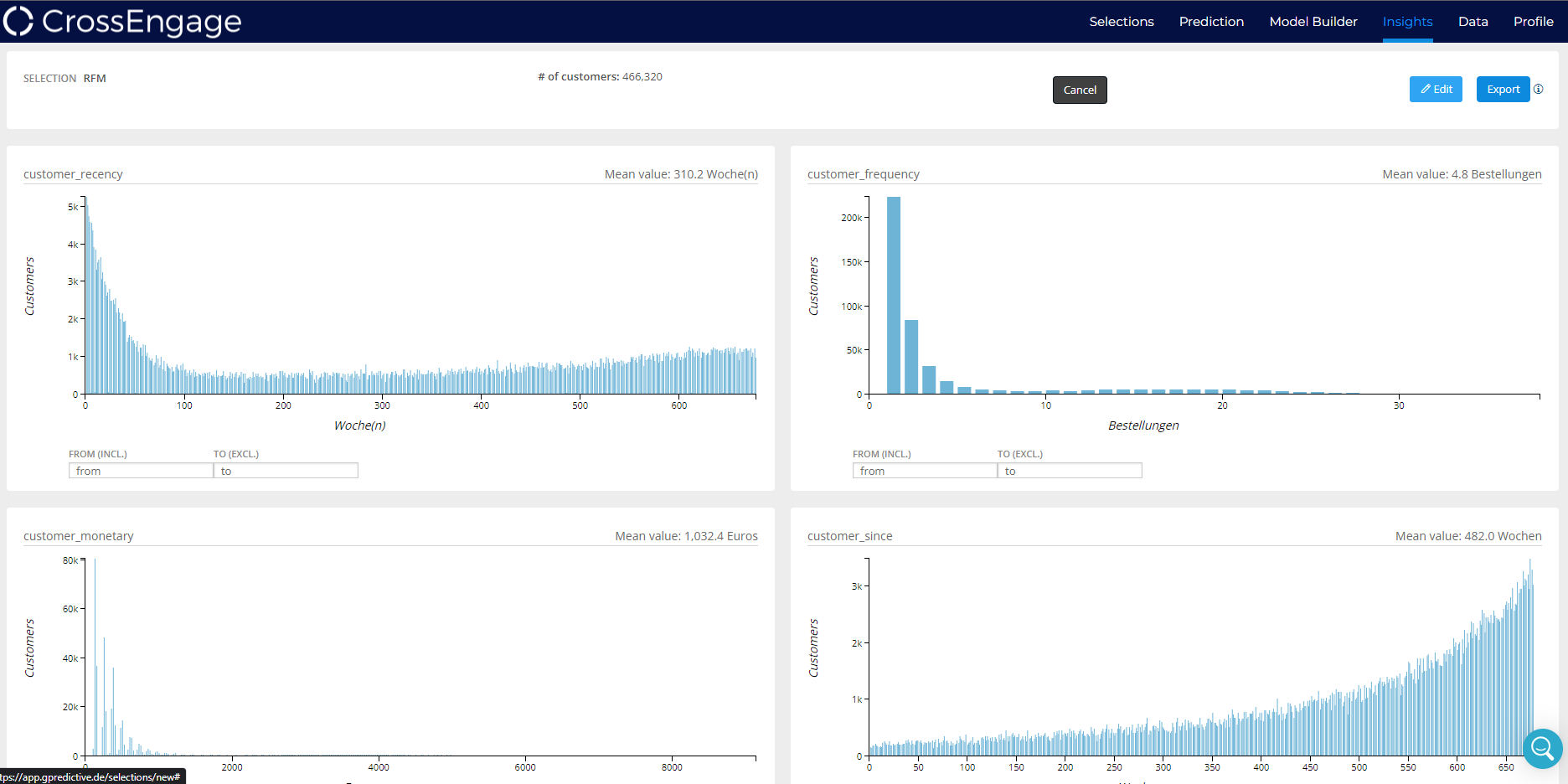Click the second bar in customer_frequency histogram
Screen dimensions: 1568x784
(911, 357)
